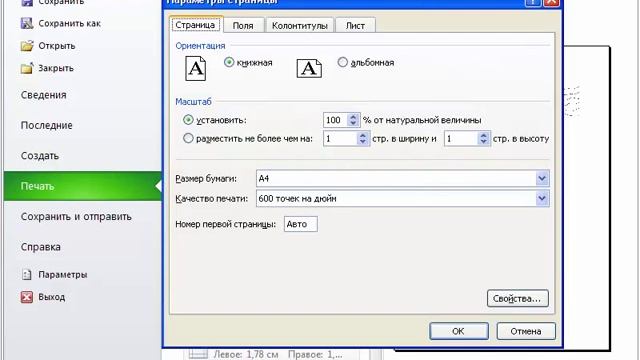This screenshot has width=640, height=360.
Task: Click the Сохранить как menu entry
Action: pos(69,24)
